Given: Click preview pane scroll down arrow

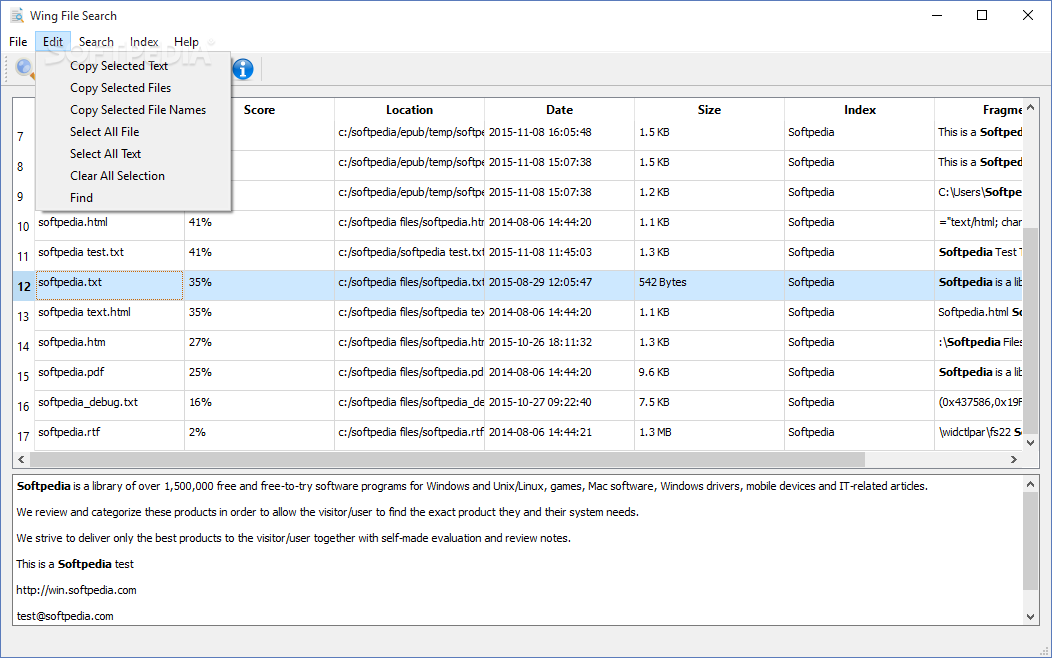Looking at the screenshot, I should pos(1031,617).
